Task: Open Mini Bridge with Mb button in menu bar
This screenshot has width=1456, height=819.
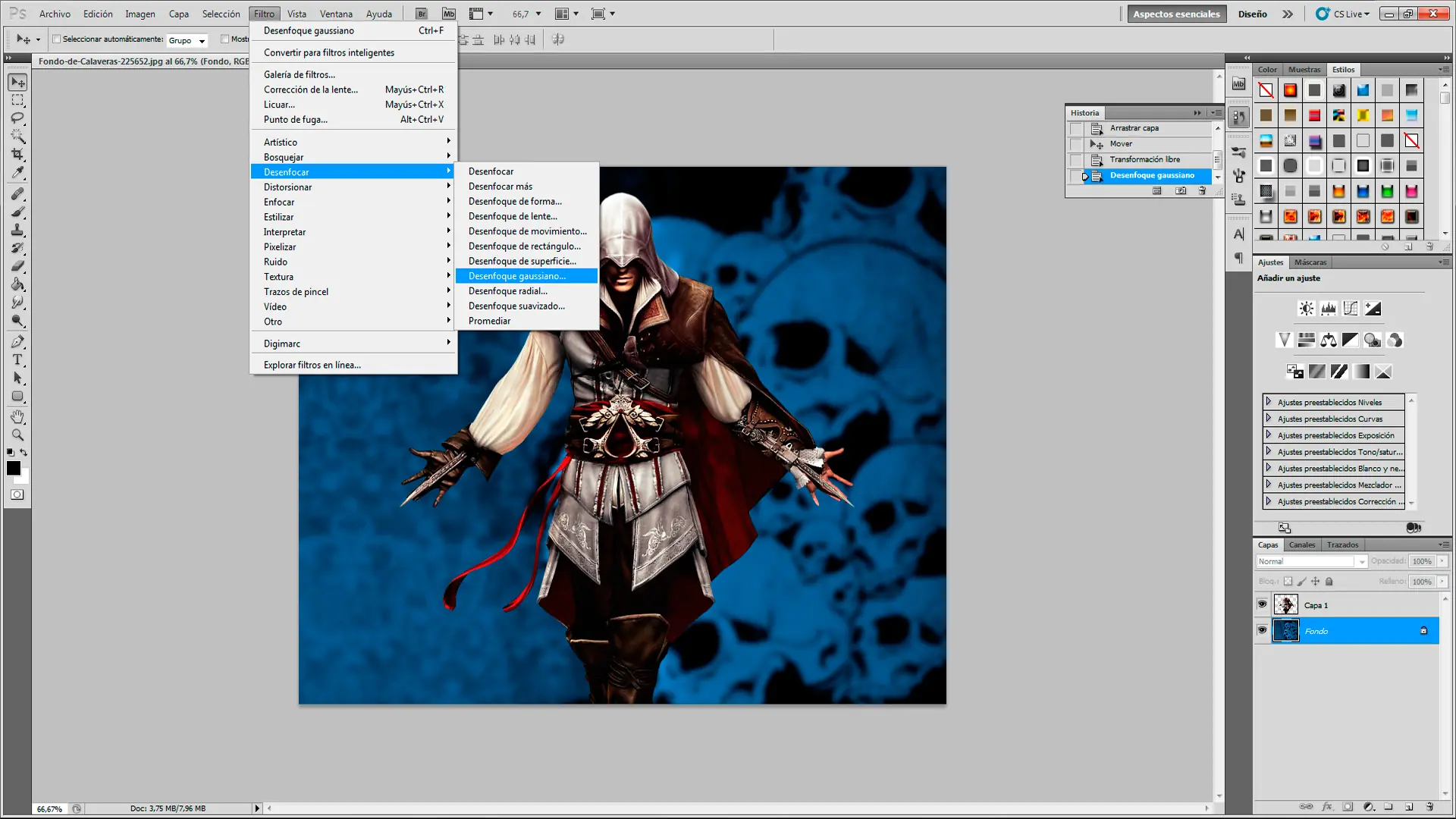Action: (x=449, y=14)
